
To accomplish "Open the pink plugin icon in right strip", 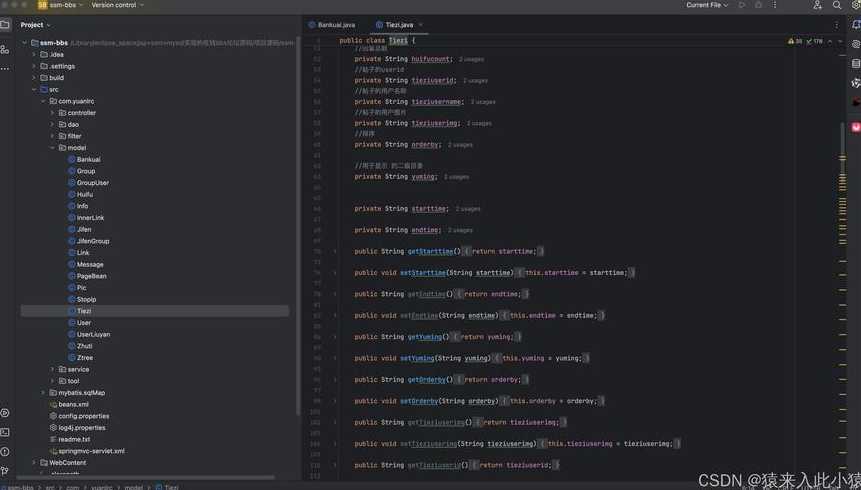I will [x=856, y=127].
